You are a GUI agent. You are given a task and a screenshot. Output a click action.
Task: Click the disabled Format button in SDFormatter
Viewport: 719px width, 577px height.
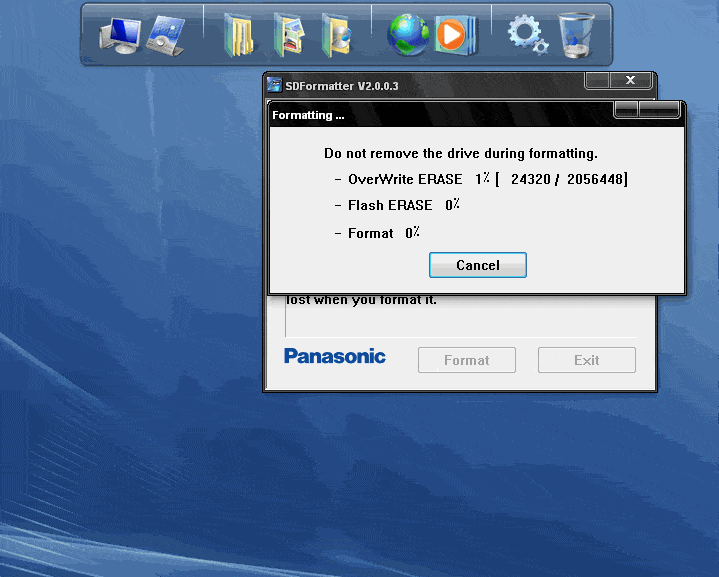point(466,360)
